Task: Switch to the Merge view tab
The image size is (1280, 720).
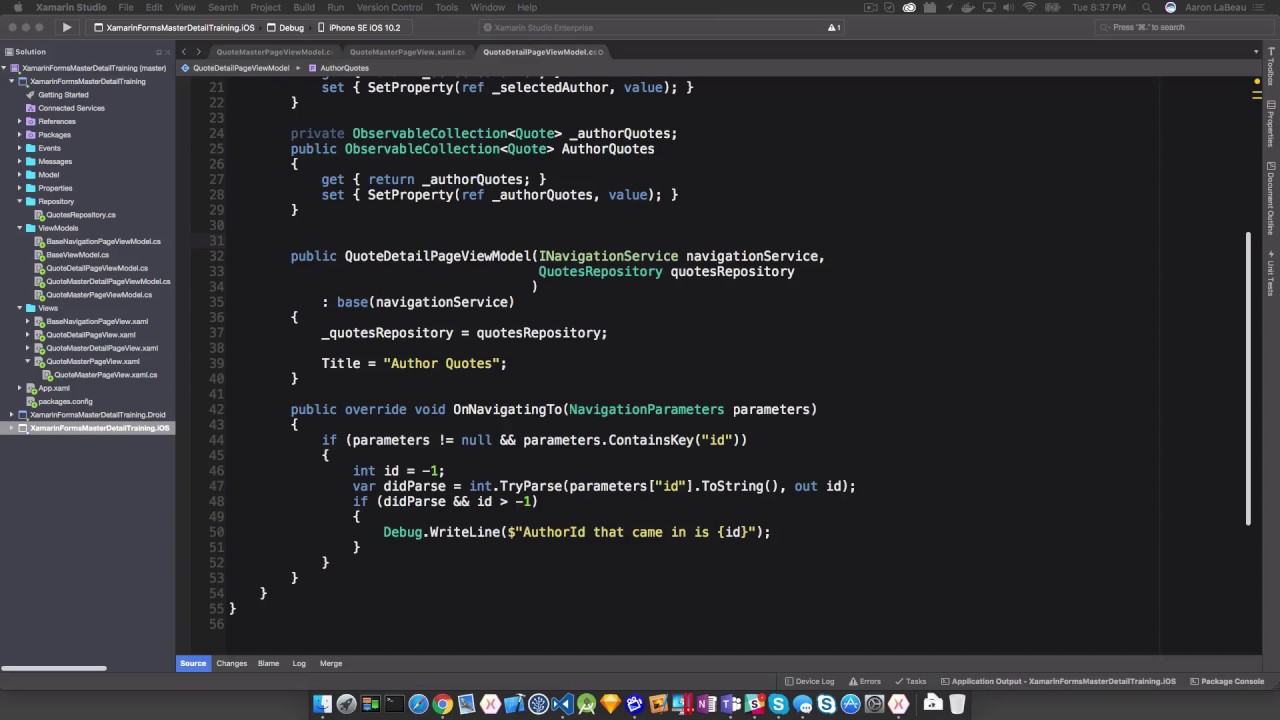Action: tap(331, 663)
